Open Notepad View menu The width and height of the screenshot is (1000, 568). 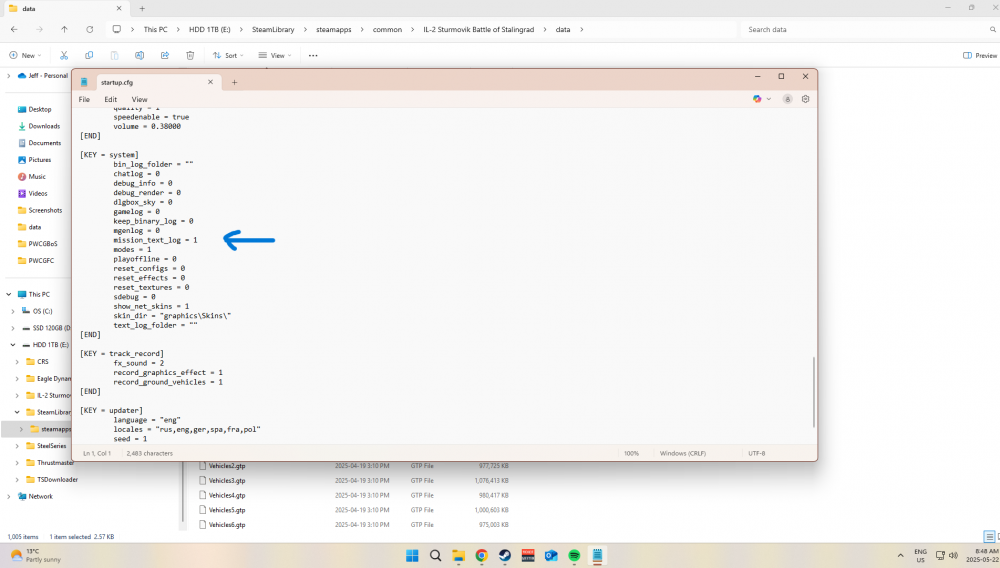(x=139, y=99)
